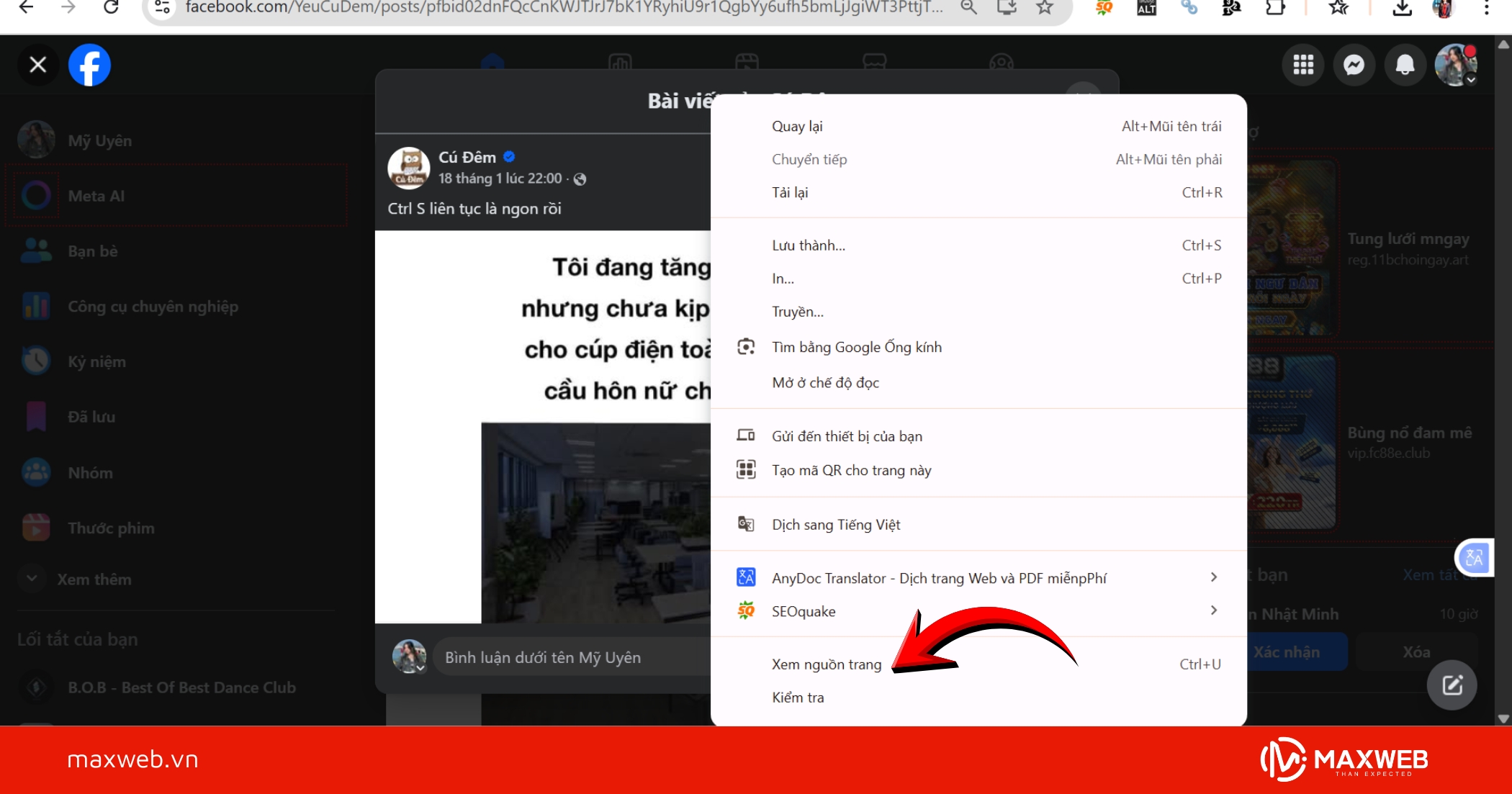Screen dimensions: 1512x794
Task: Select Kiểm tra in context menu
Action: coord(798,697)
